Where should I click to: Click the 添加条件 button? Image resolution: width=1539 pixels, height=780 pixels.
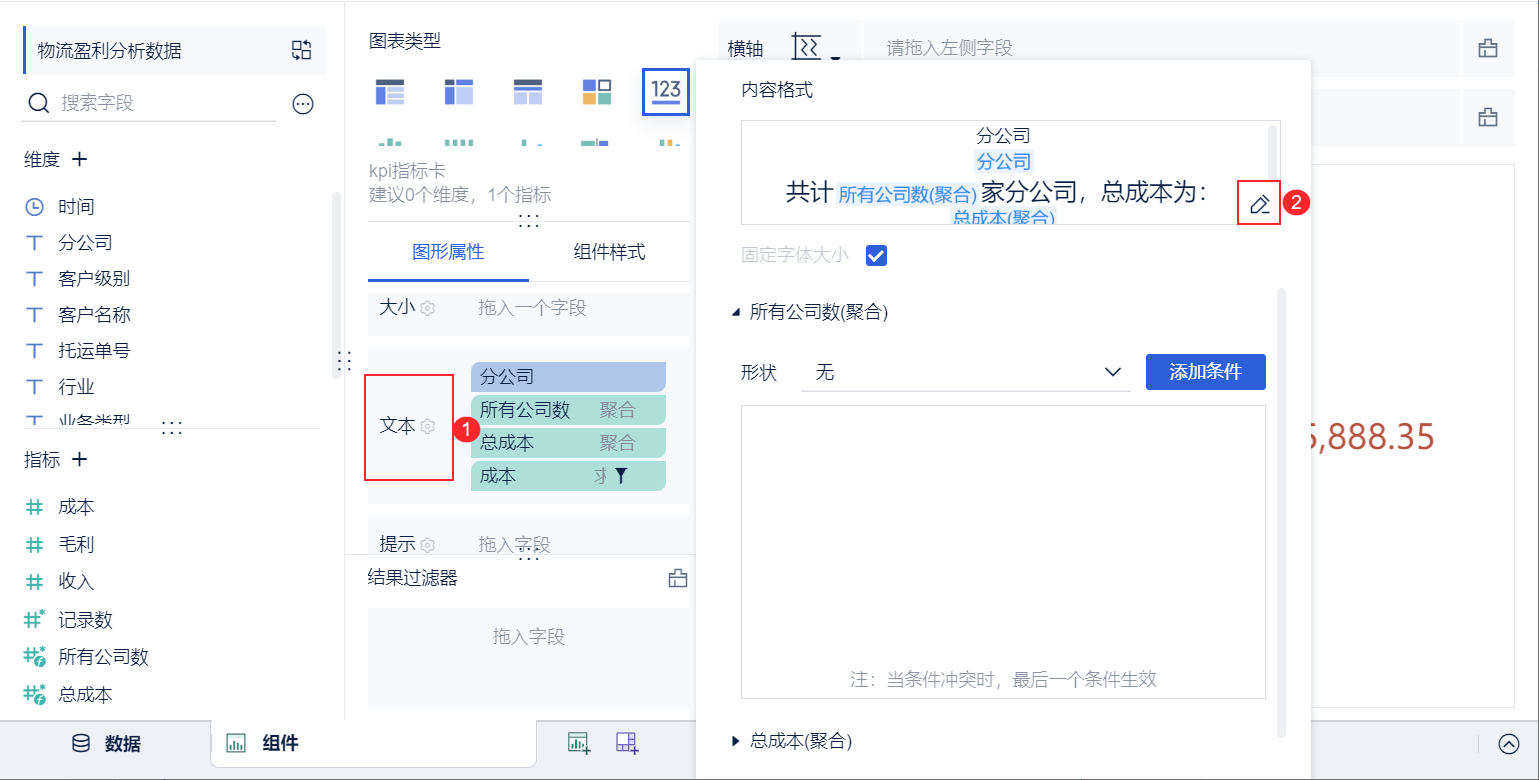[x=1206, y=372]
